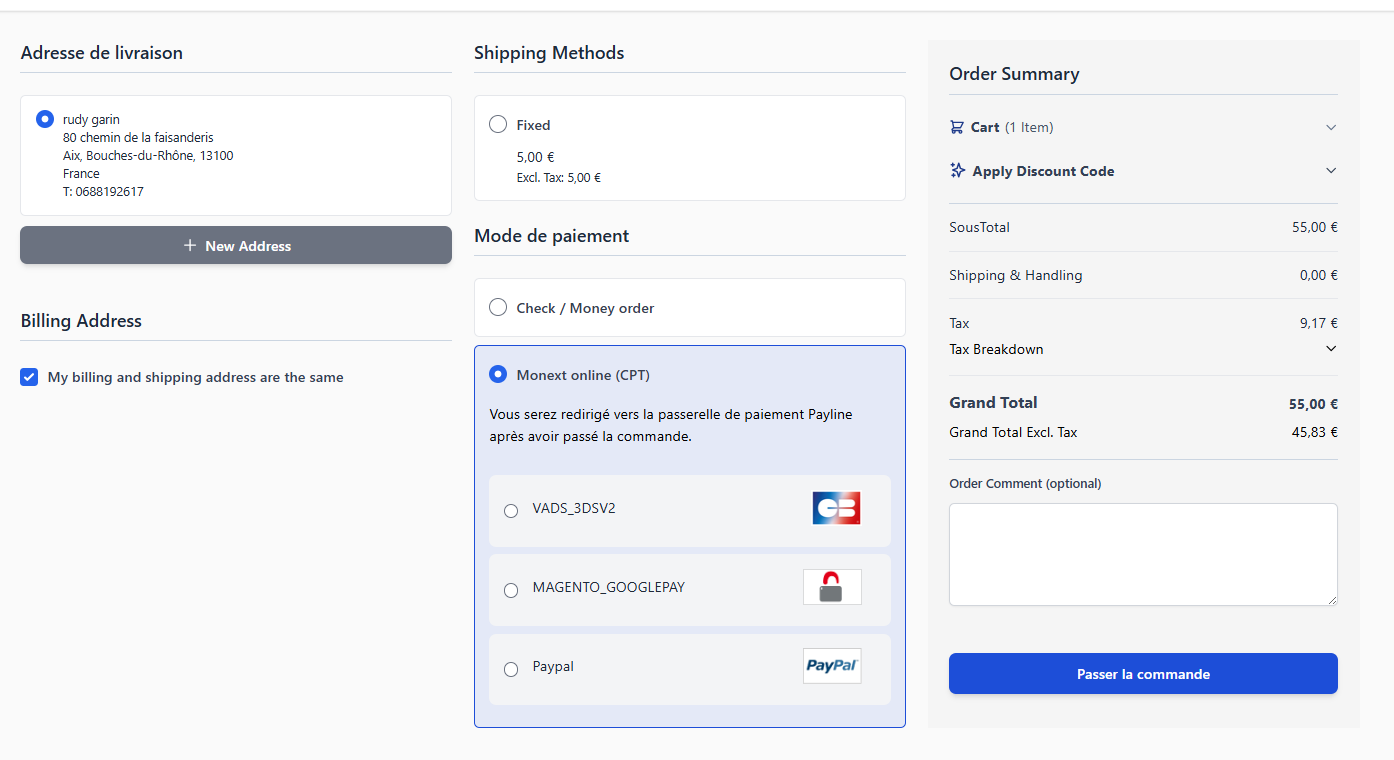The width and height of the screenshot is (1394, 760).
Task: Click the sparkle icon beside Apply Discount Code
Action: click(x=957, y=170)
